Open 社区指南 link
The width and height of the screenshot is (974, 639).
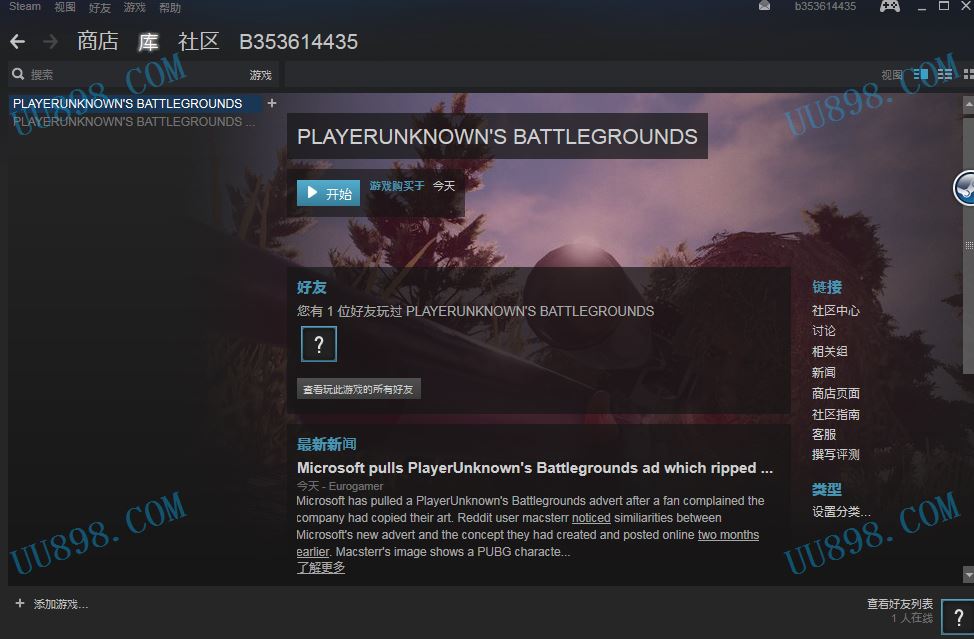pyautogui.click(x=835, y=414)
